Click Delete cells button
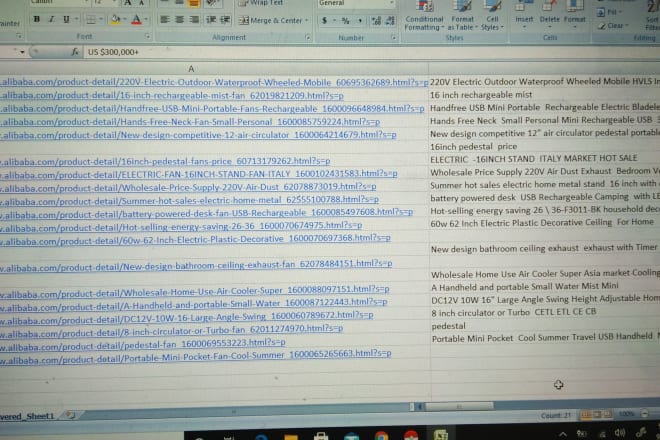The image size is (660, 440). (x=549, y=16)
